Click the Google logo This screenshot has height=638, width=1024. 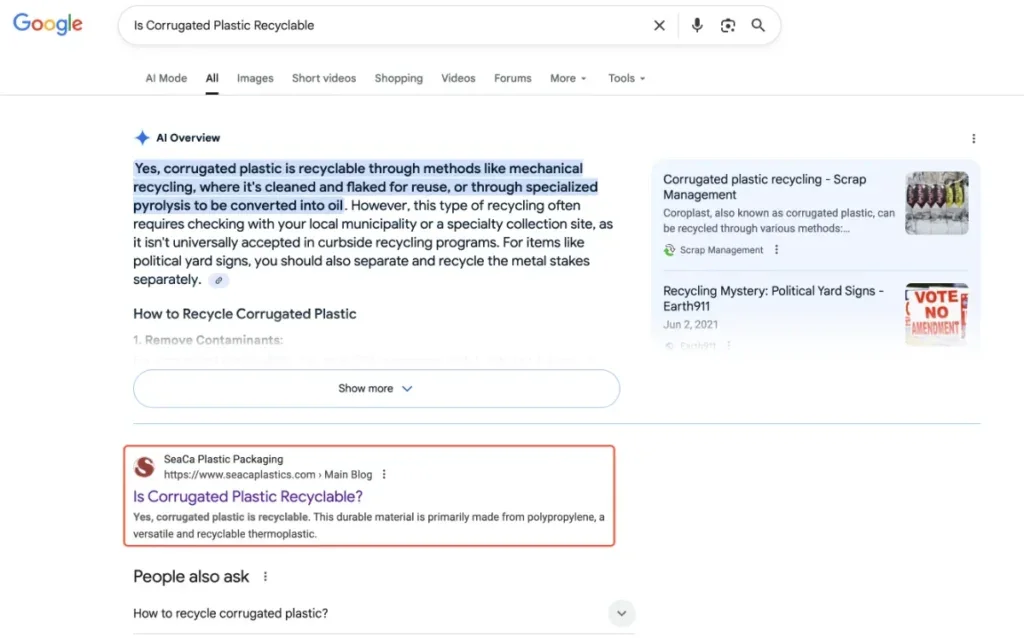47,25
